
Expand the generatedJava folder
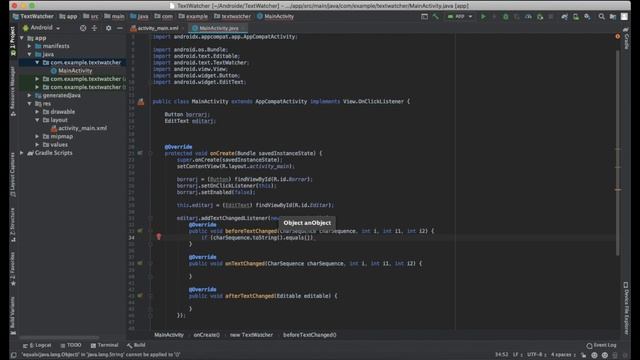pos(30,95)
